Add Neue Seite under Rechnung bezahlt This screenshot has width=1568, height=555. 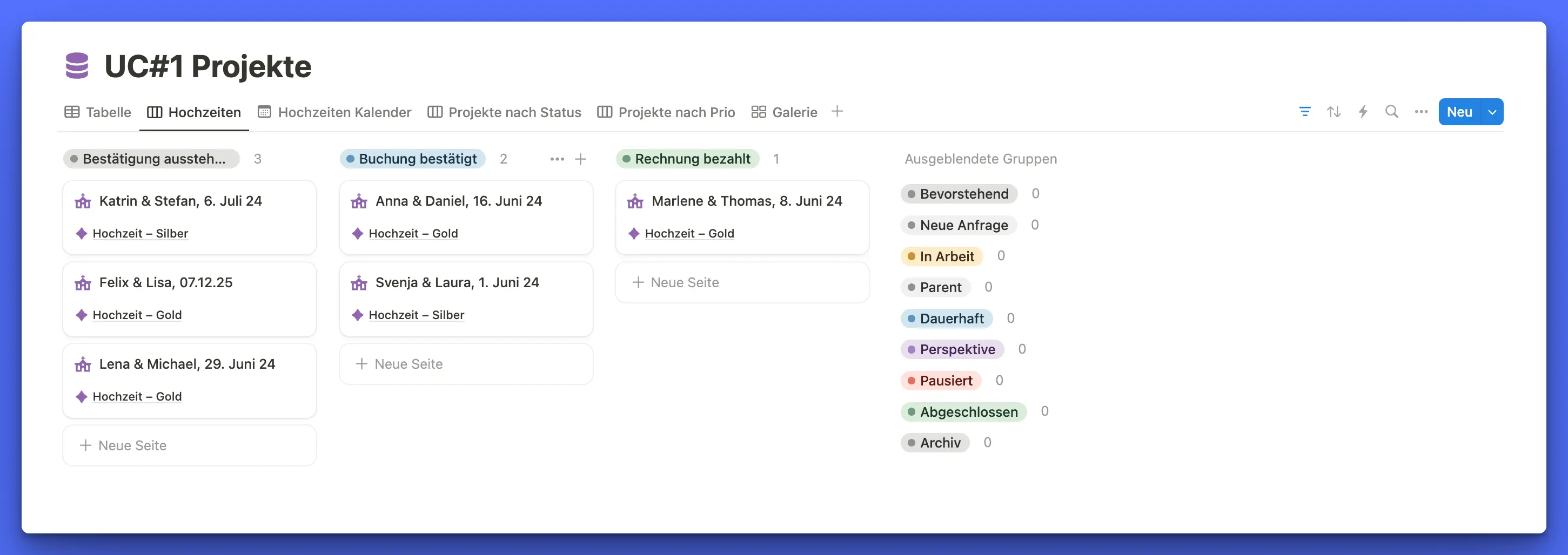point(741,283)
